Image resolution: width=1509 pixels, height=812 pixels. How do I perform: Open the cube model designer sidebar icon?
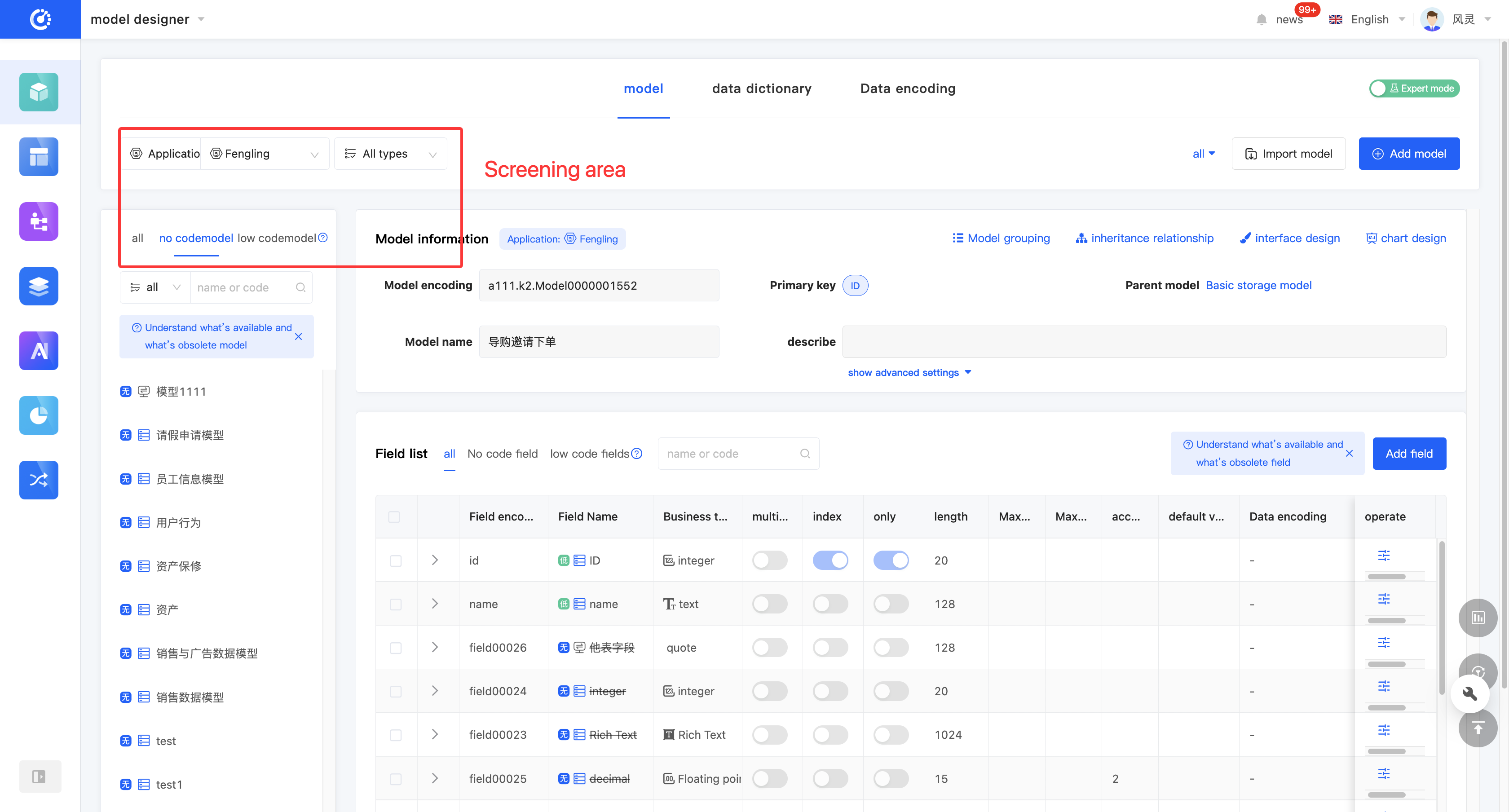click(39, 92)
